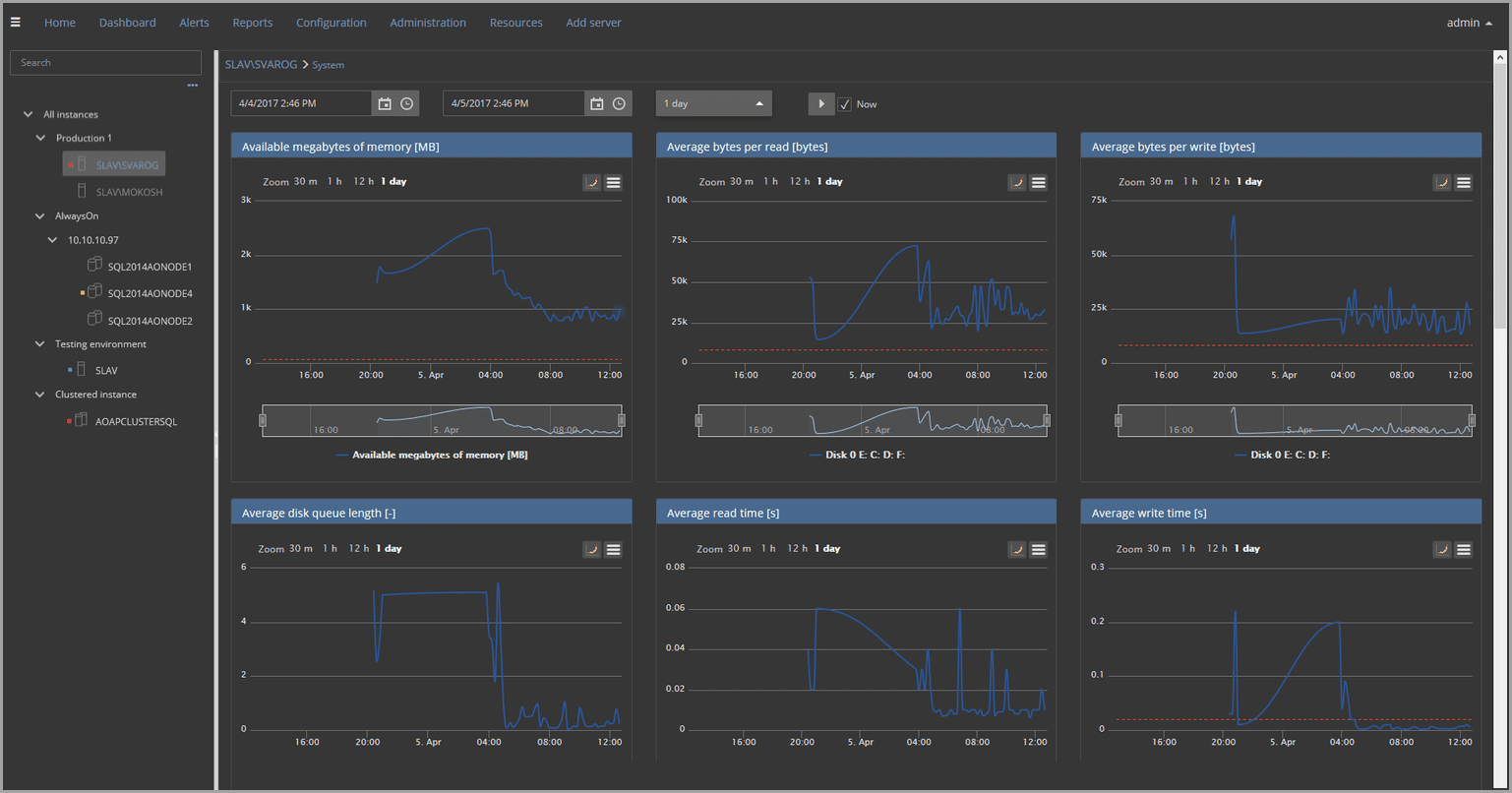This screenshot has width=1512, height=793.
Task: Click the three-dots icon below Search
Action: coord(193,86)
